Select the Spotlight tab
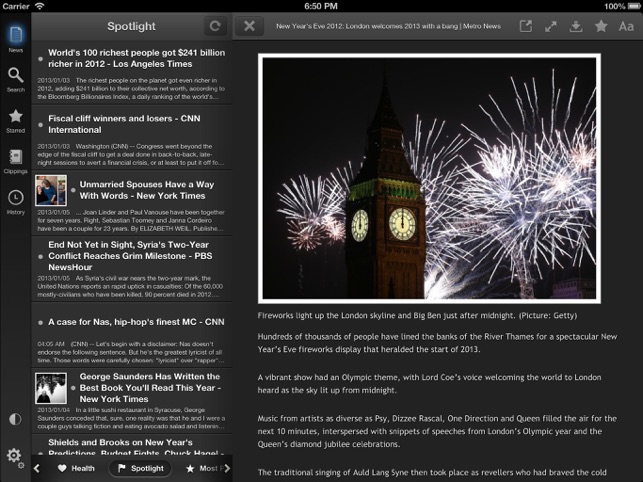This screenshot has height=482, width=643. pos(141,468)
